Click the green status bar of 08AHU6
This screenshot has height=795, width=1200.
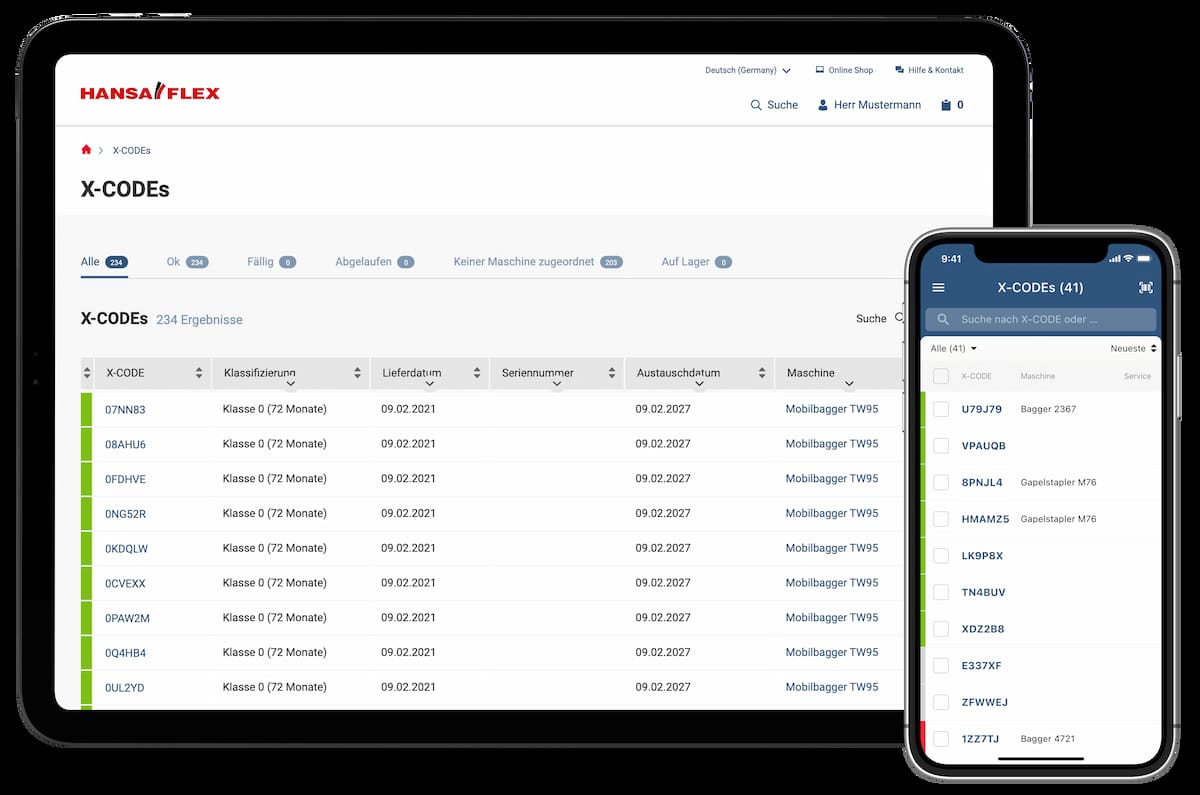coord(86,444)
